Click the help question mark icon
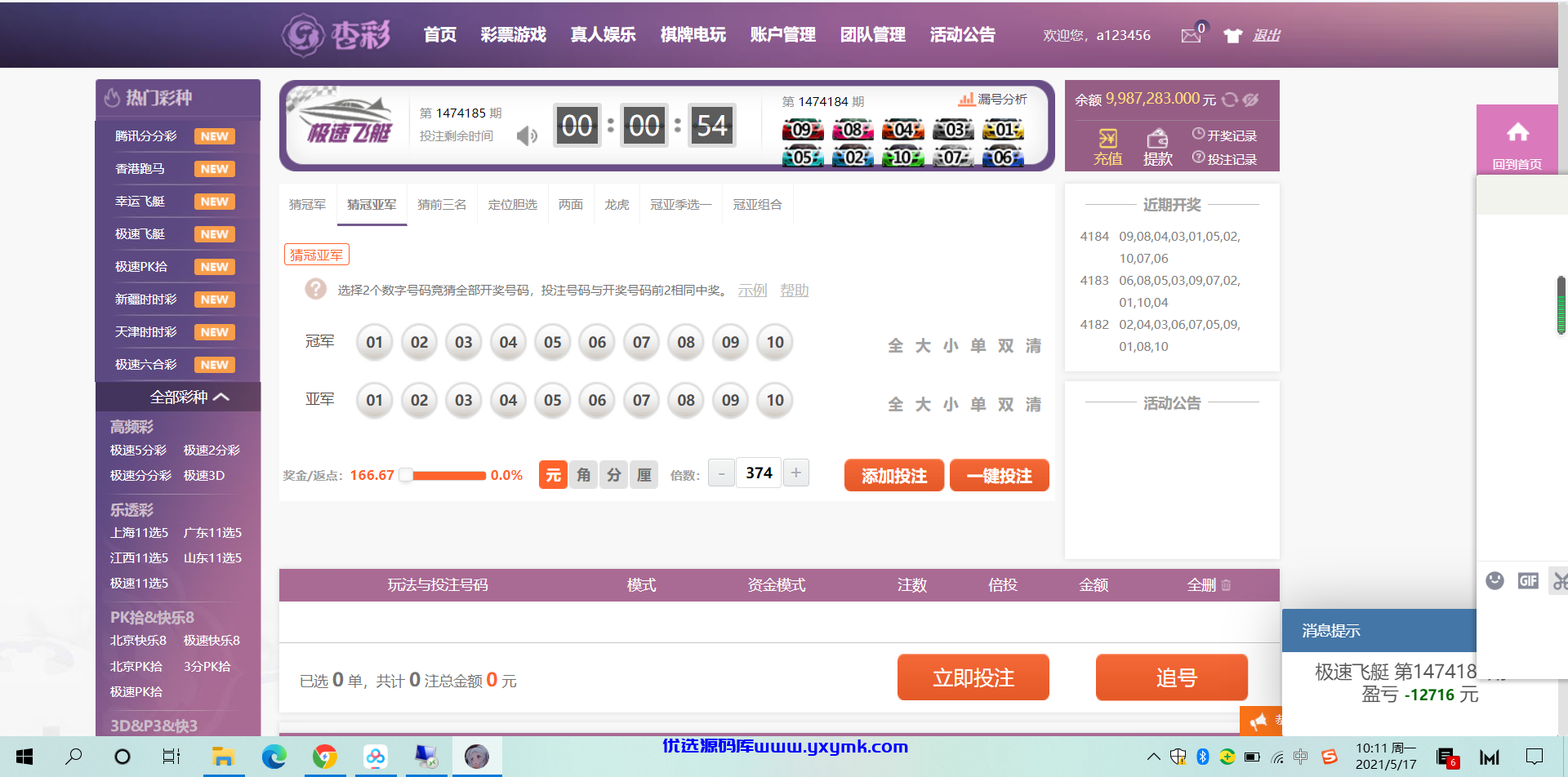 pyautogui.click(x=315, y=289)
